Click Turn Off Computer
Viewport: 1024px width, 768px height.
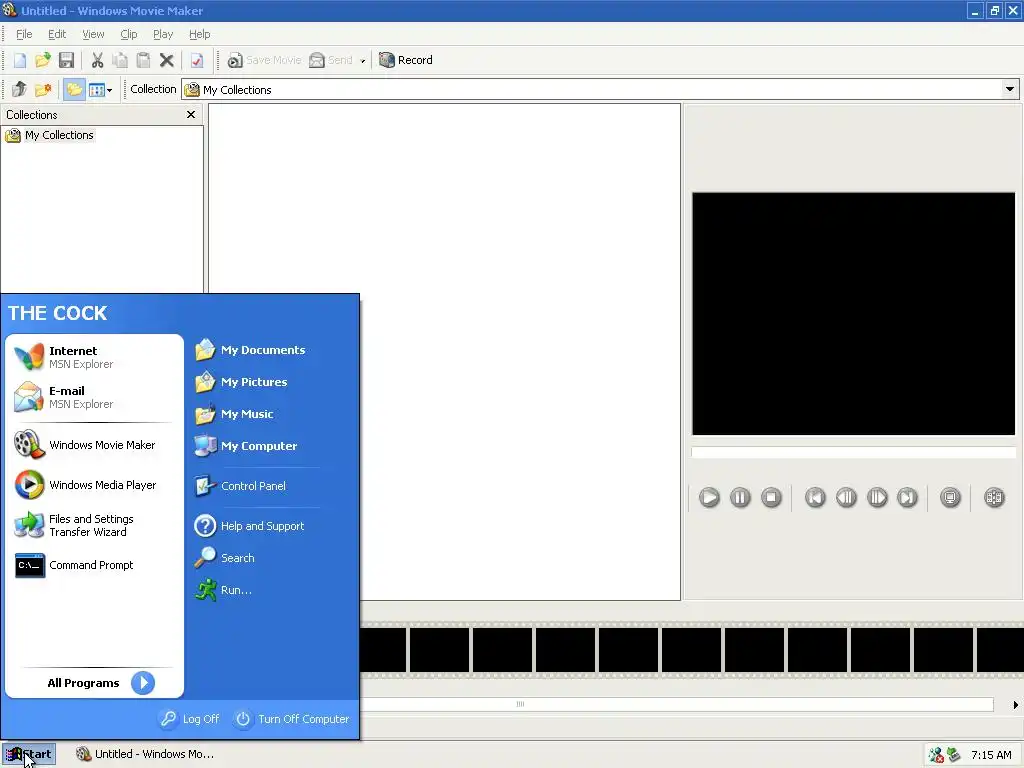(293, 719)
